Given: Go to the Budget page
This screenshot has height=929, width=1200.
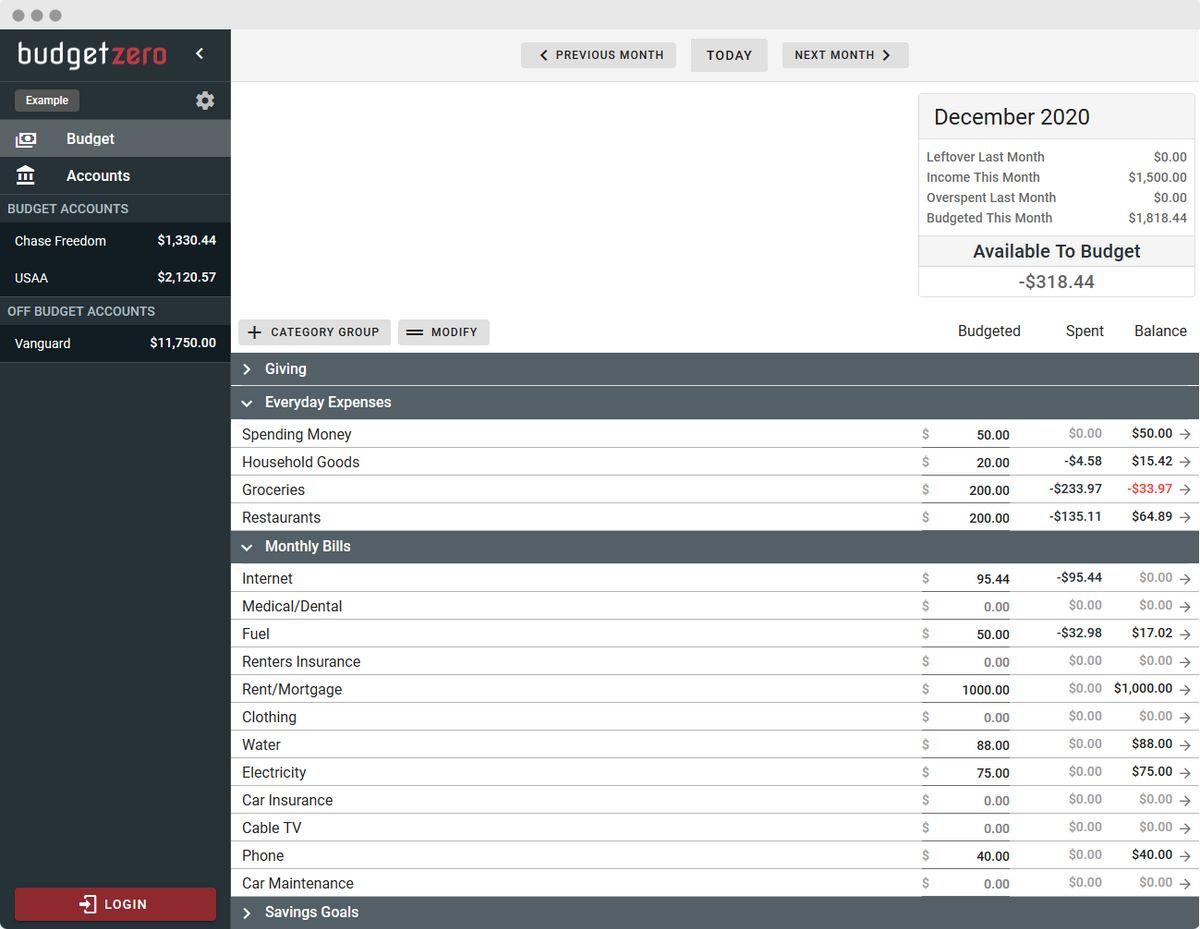Looking at the screenshot, I should click(115, 139).
